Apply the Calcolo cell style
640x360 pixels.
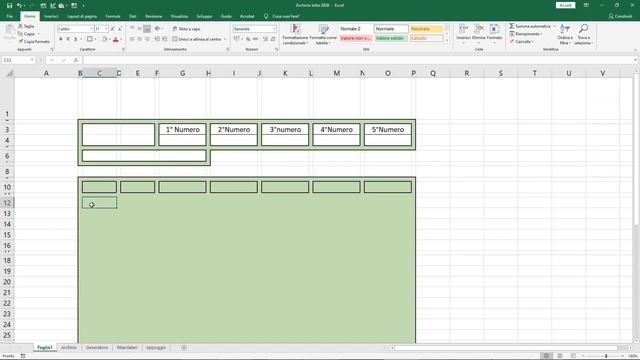426,38
